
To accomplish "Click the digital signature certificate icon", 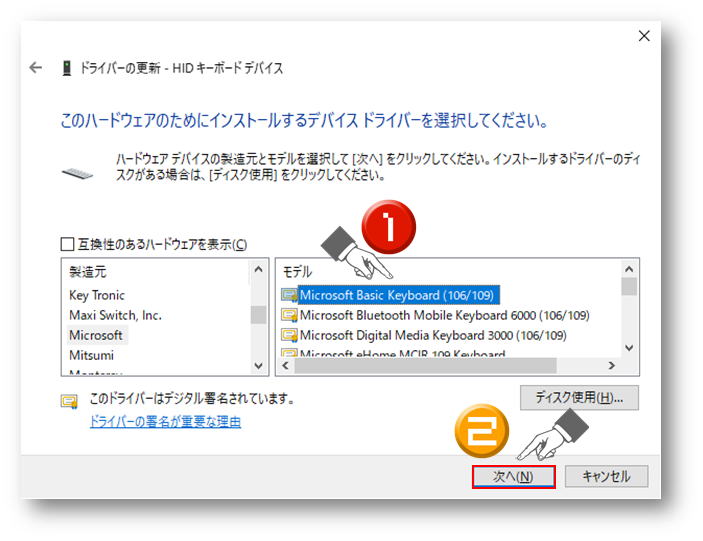I will tap(69, 401).
